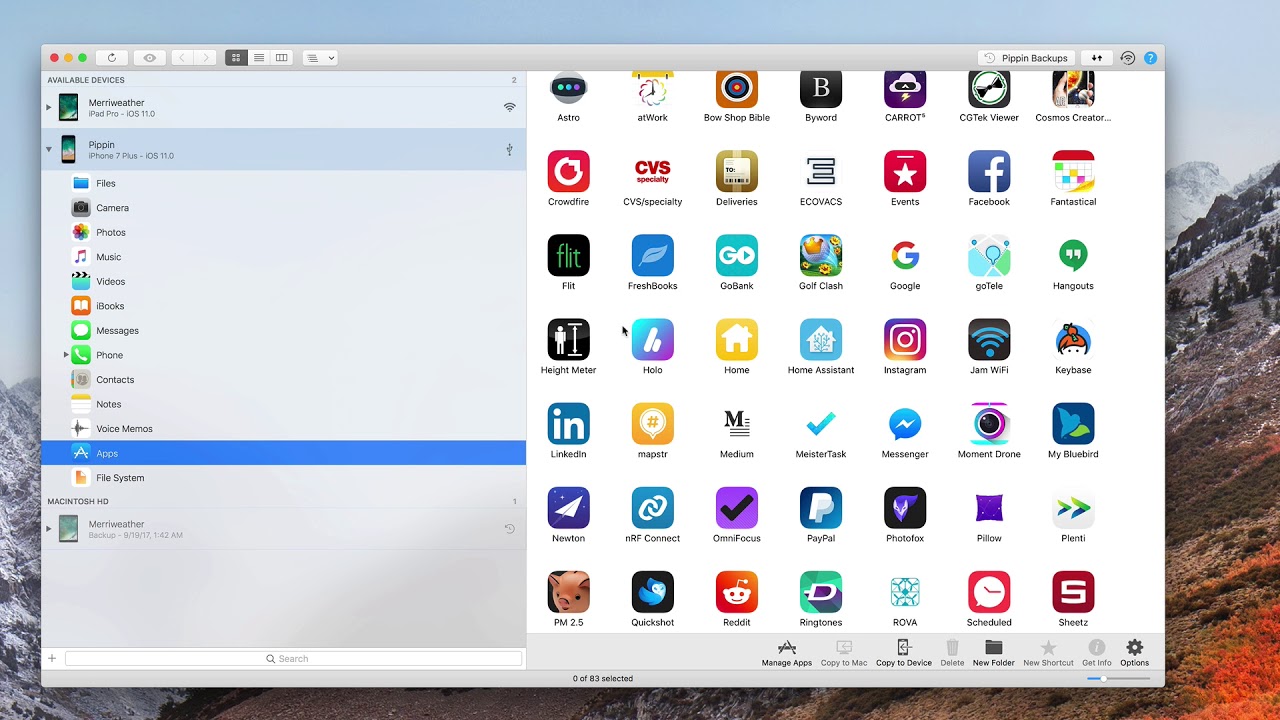Click the help question mark button
1280x720 pixels.
coord(1150,58)
